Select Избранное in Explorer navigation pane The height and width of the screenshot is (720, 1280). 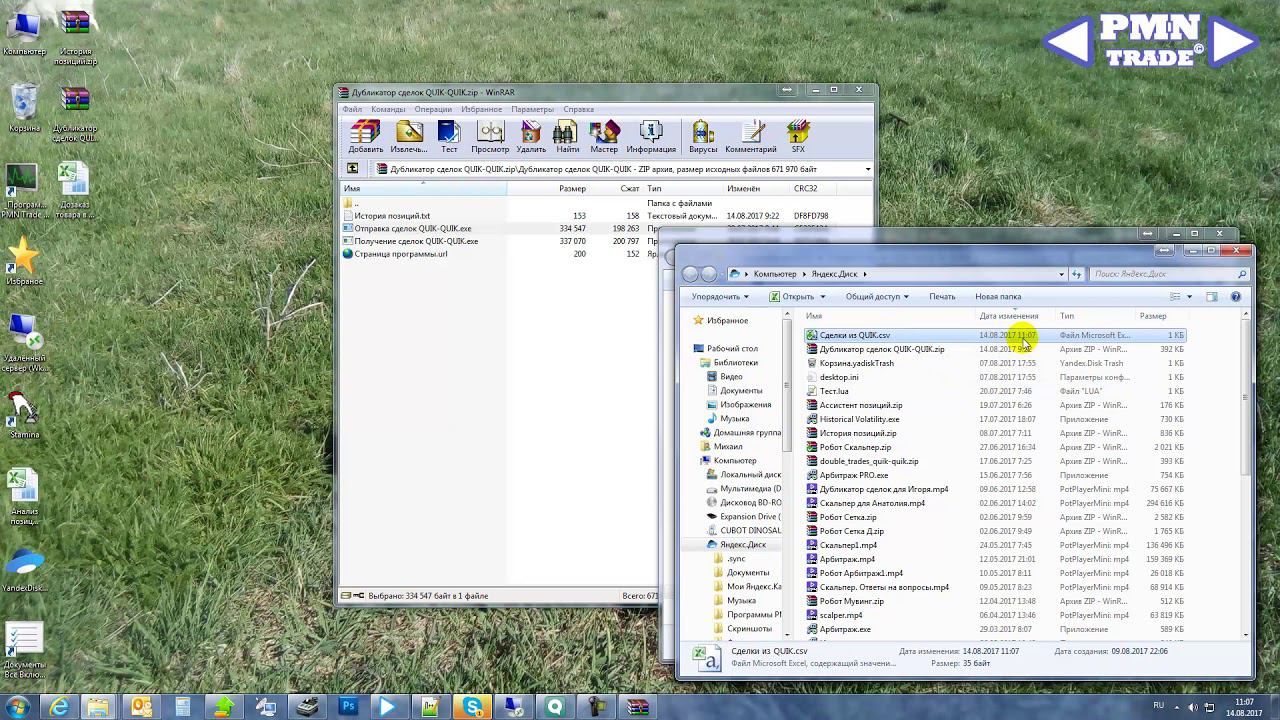click(727, 320)
